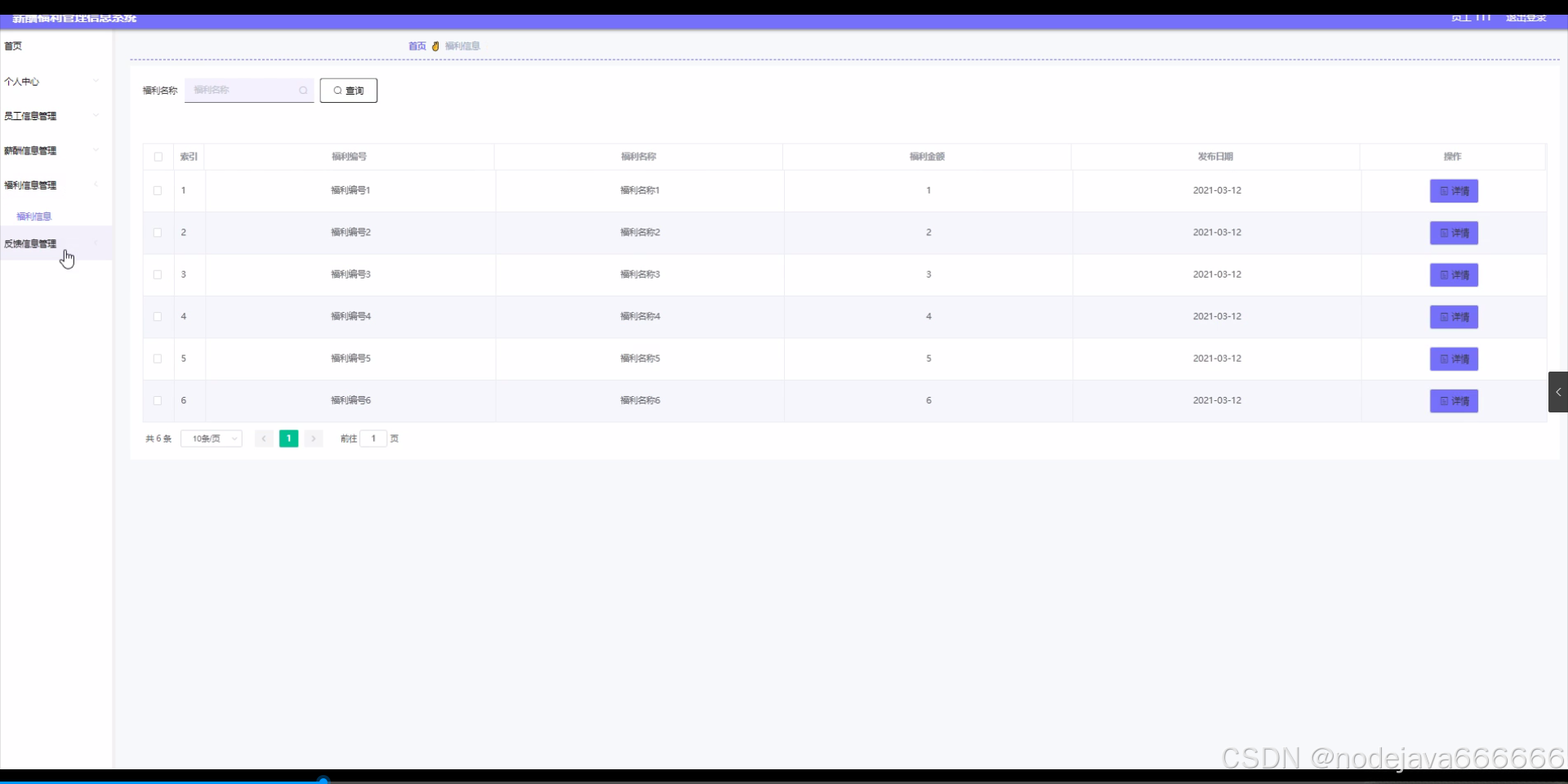Open the 10条/页 page size dropdown
Screen dimensions: 1568x784
(x=212, y=439)
